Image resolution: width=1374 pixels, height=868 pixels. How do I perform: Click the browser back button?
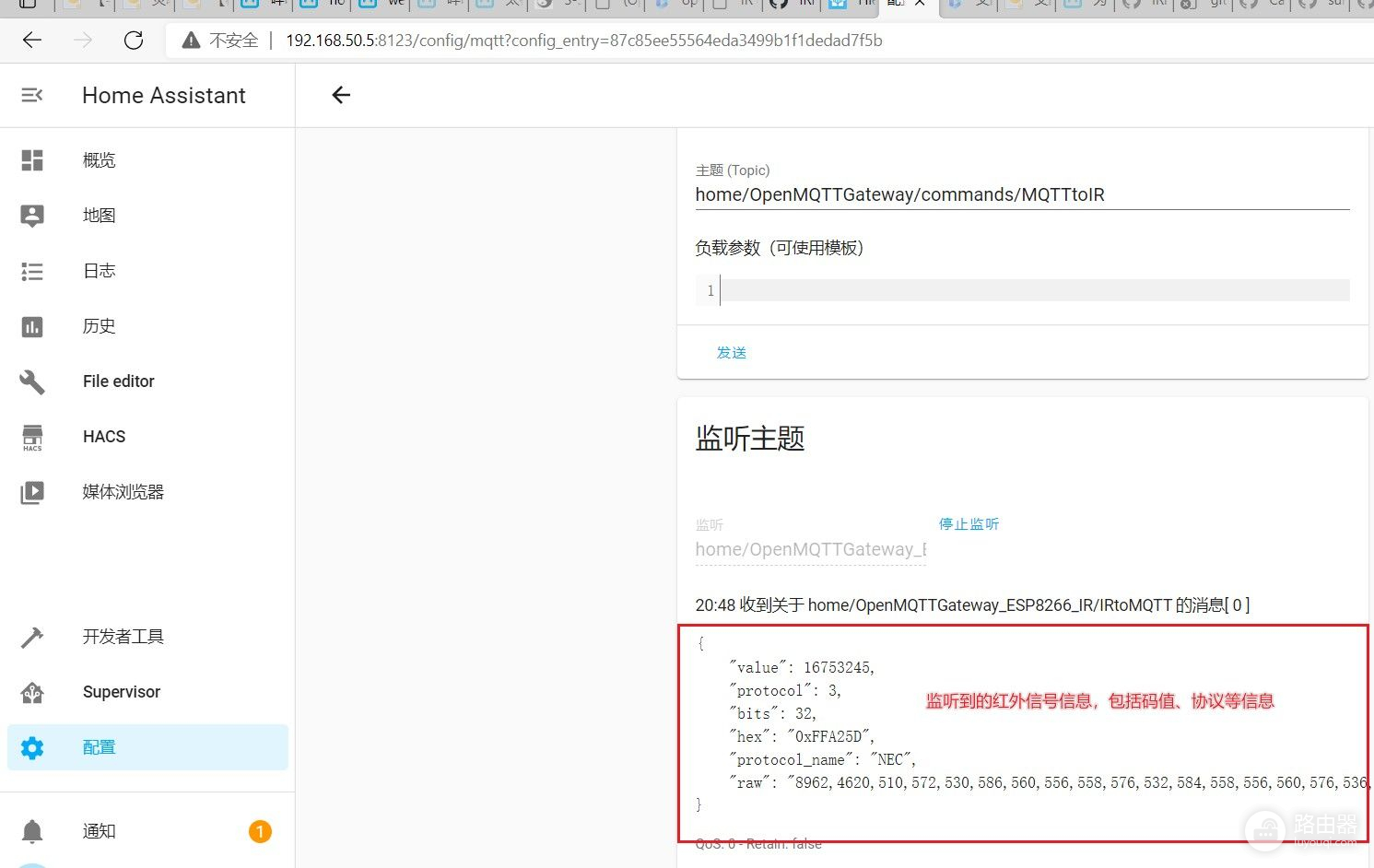pos(32,41)
